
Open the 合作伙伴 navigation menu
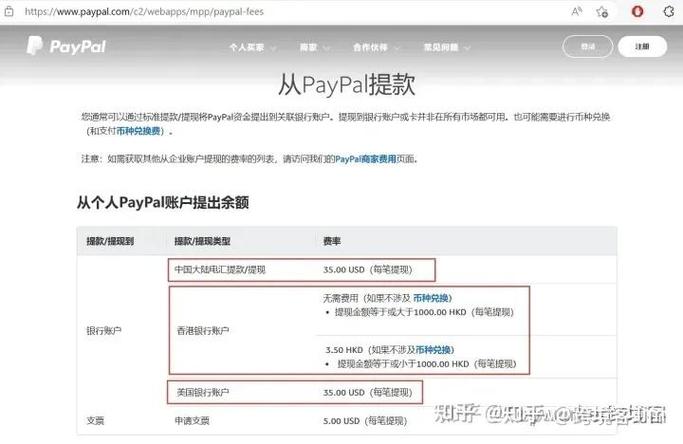370,47
